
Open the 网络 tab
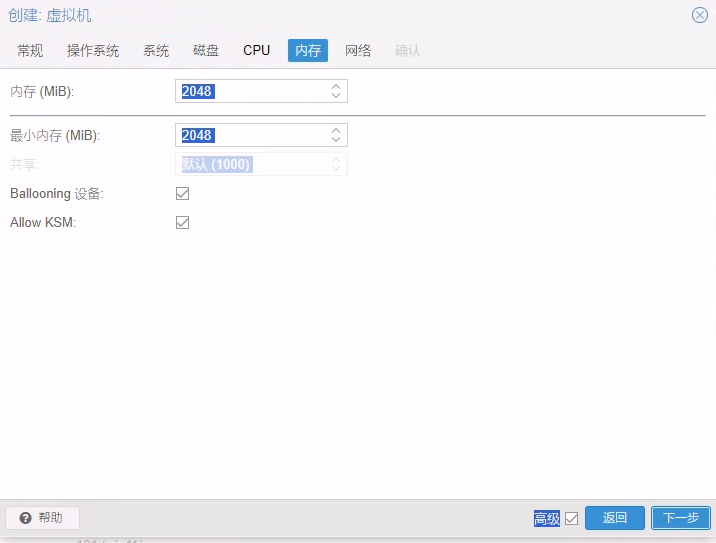click(x=358, y=51)
